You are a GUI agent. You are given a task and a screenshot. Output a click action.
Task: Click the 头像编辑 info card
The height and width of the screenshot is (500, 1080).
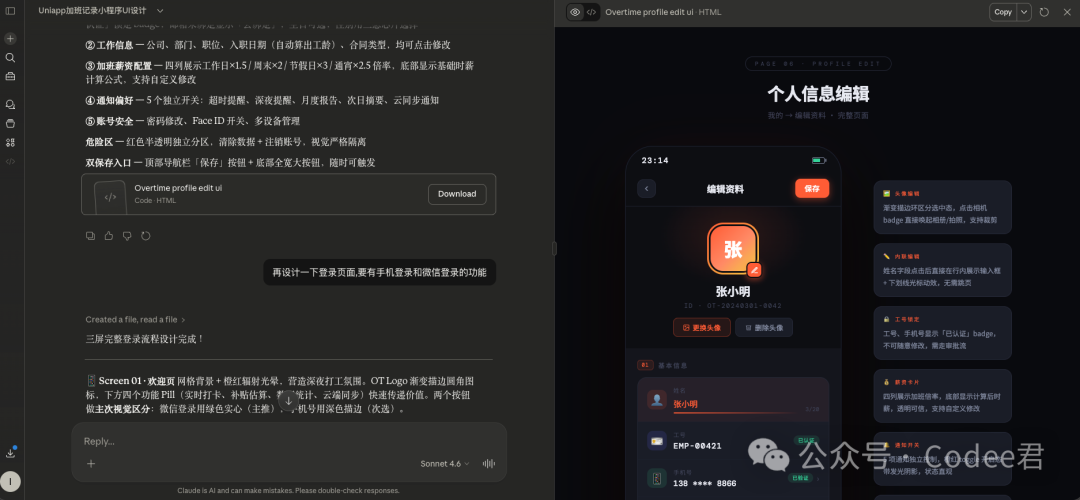942,207
